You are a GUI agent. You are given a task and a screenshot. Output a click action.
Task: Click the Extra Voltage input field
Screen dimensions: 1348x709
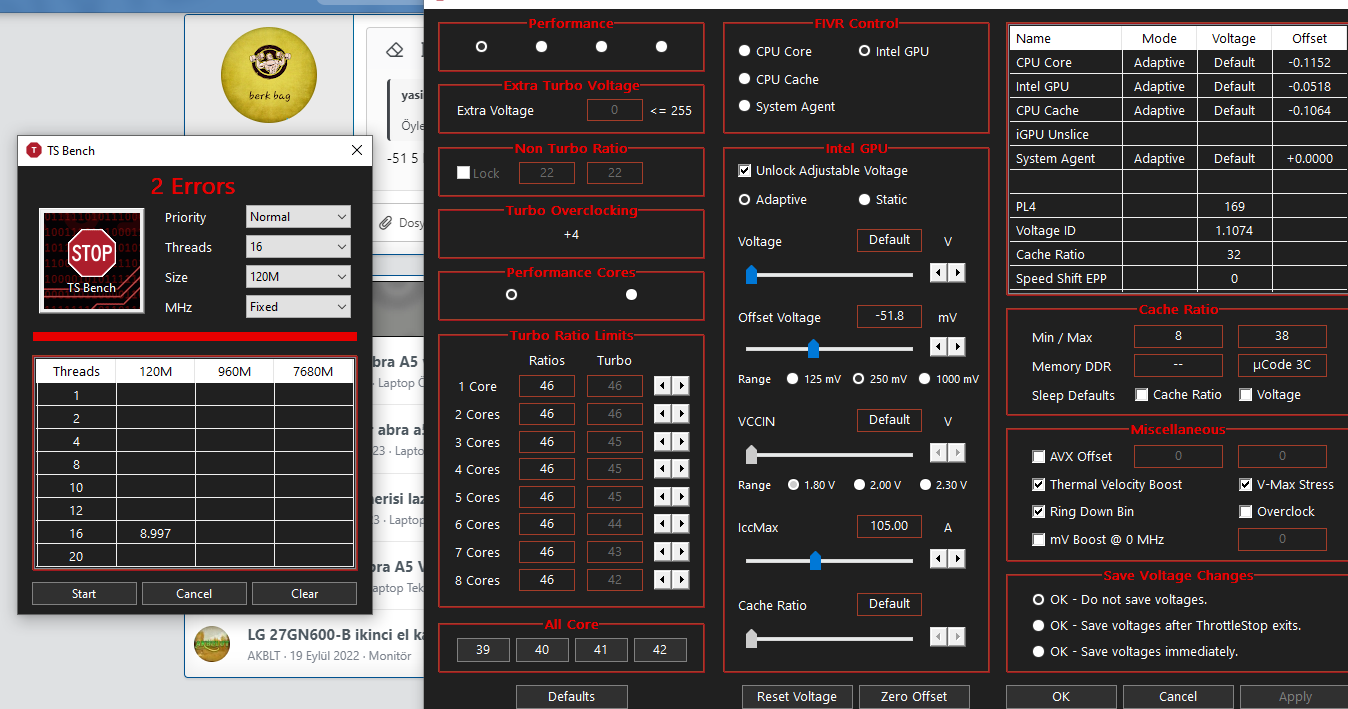coord(614,111)
